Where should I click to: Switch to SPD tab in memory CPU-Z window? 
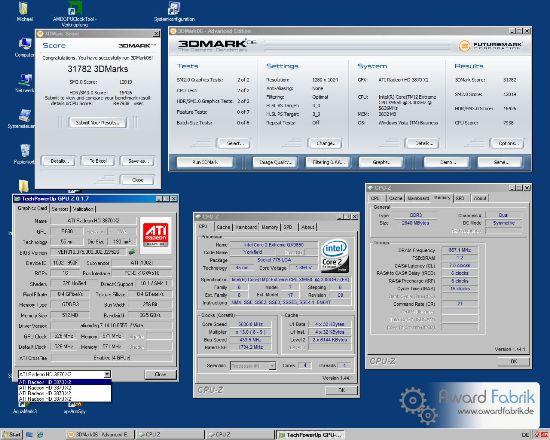(x=460, y=198)
